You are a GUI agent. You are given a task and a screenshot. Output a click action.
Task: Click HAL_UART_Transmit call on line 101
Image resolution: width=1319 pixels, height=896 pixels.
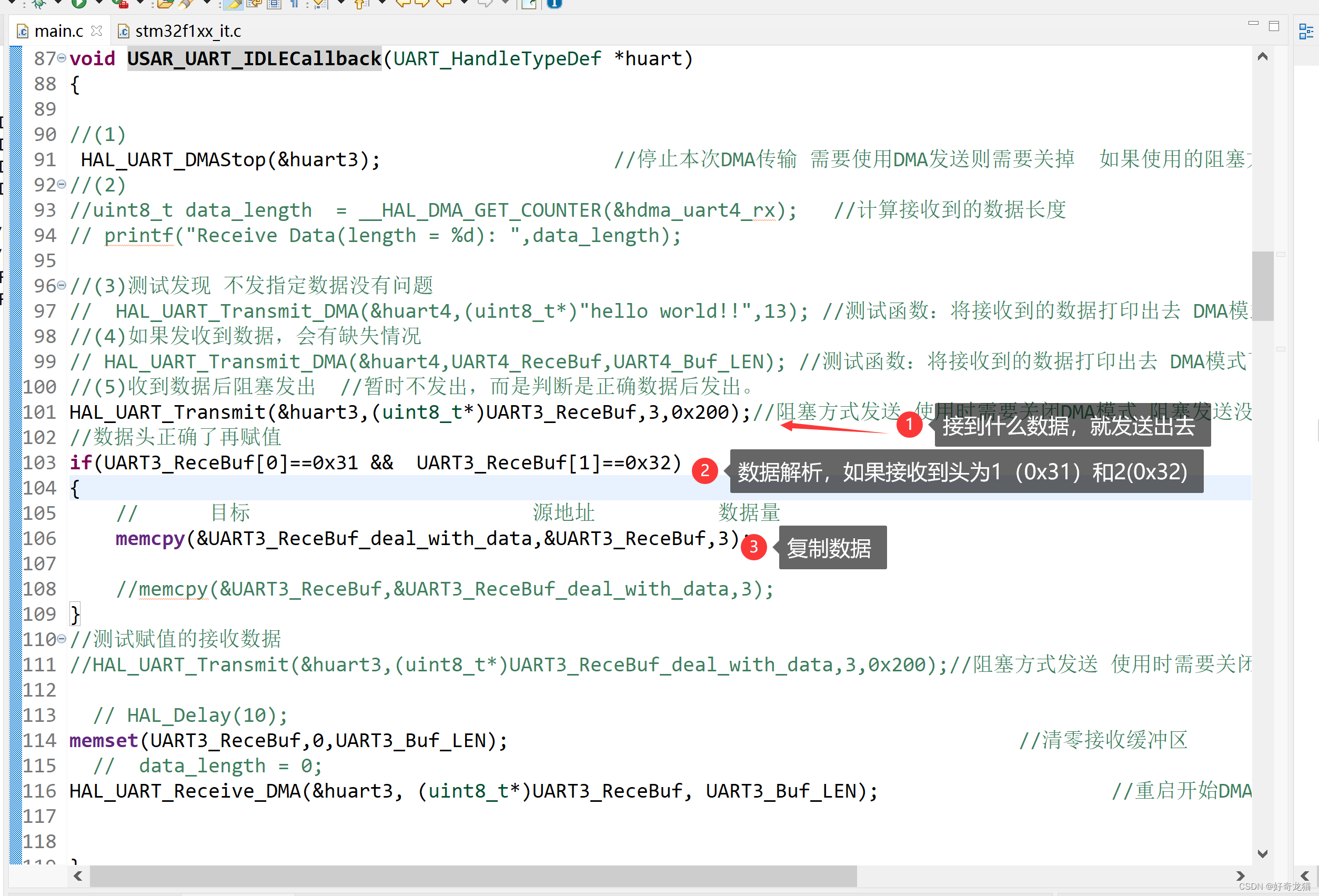coord(410,412)
